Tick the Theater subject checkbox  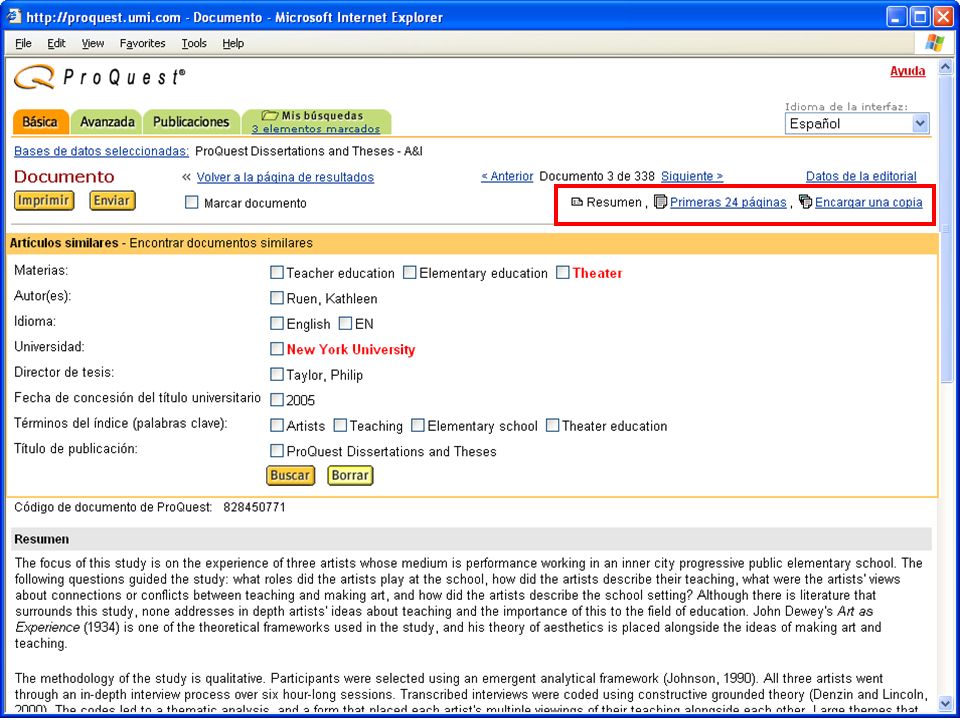(x=563, y=273)
